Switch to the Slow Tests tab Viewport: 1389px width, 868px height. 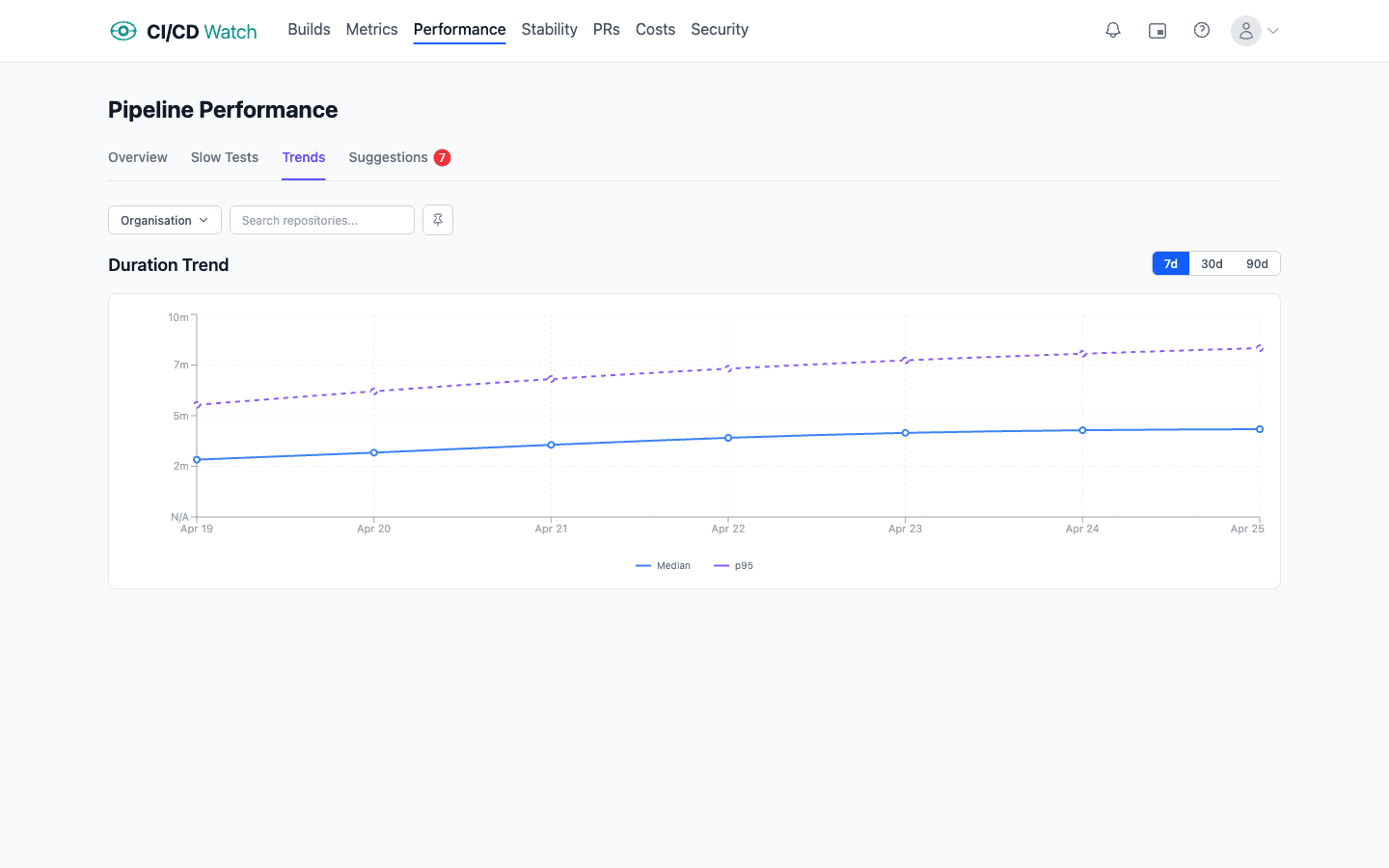224,157
